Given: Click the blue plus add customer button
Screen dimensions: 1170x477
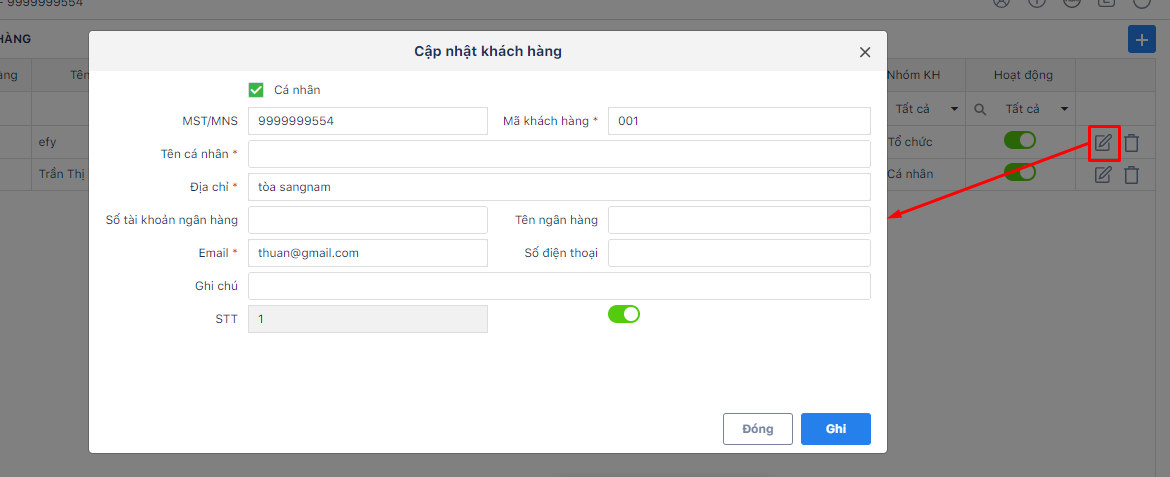Looking at the screenshot, I should coord(1141,39).
